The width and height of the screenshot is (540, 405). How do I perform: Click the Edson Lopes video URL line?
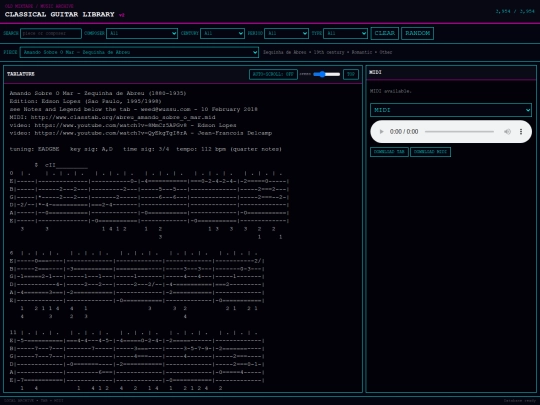click(123, 125)
